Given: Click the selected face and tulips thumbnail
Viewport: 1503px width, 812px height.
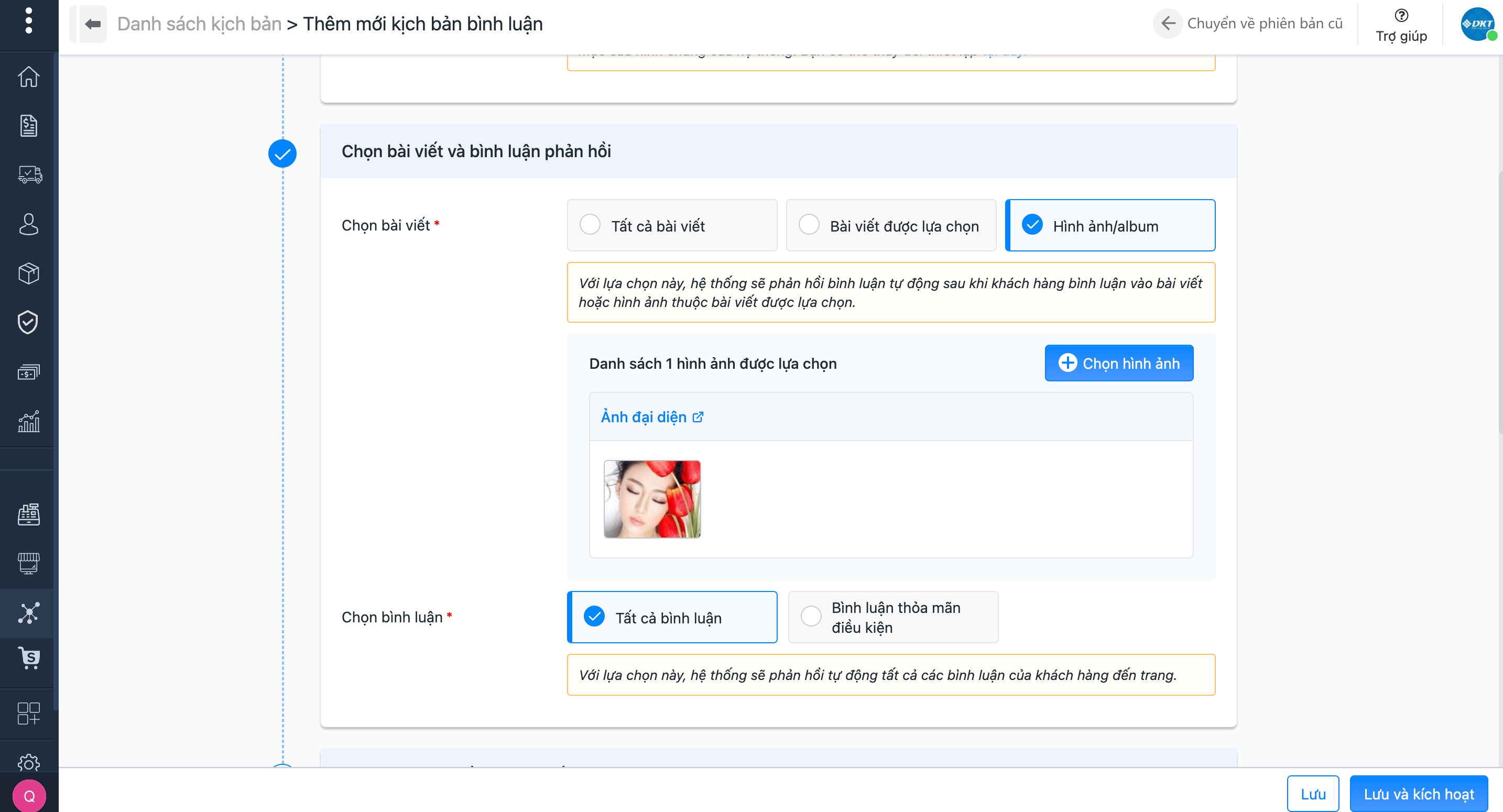Looking at the screenshot, I should [x=652, y=499].
